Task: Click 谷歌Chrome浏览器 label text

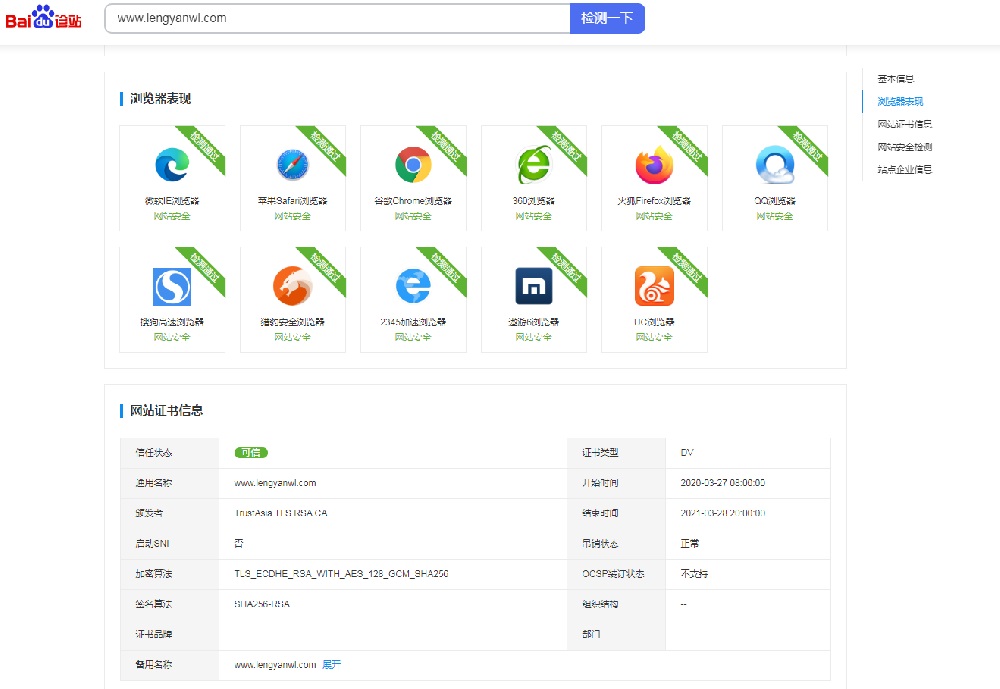Action: click(413, 200)
